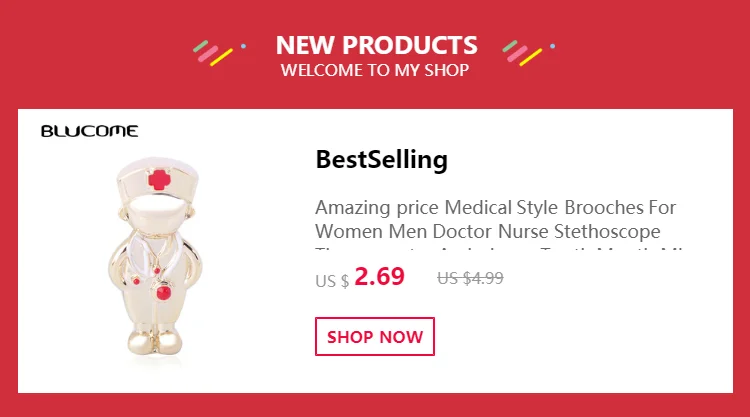
Task: Click the blue dot right of NEW PRODUCTS
Action: [x=553, y=46]
